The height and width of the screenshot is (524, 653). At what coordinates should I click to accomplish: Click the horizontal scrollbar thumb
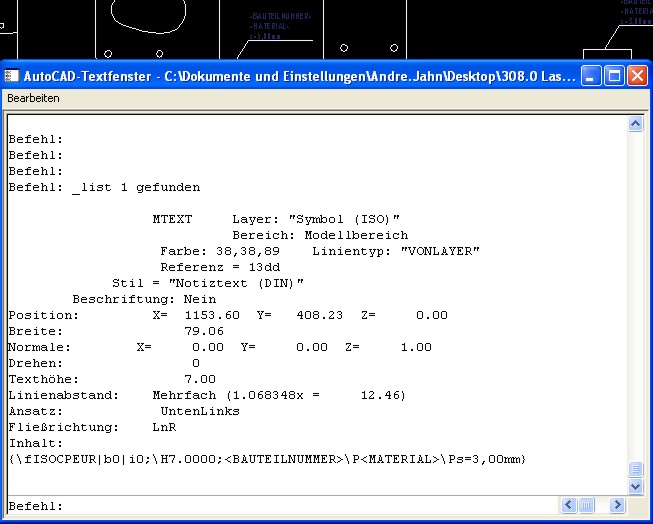[586, 505]
